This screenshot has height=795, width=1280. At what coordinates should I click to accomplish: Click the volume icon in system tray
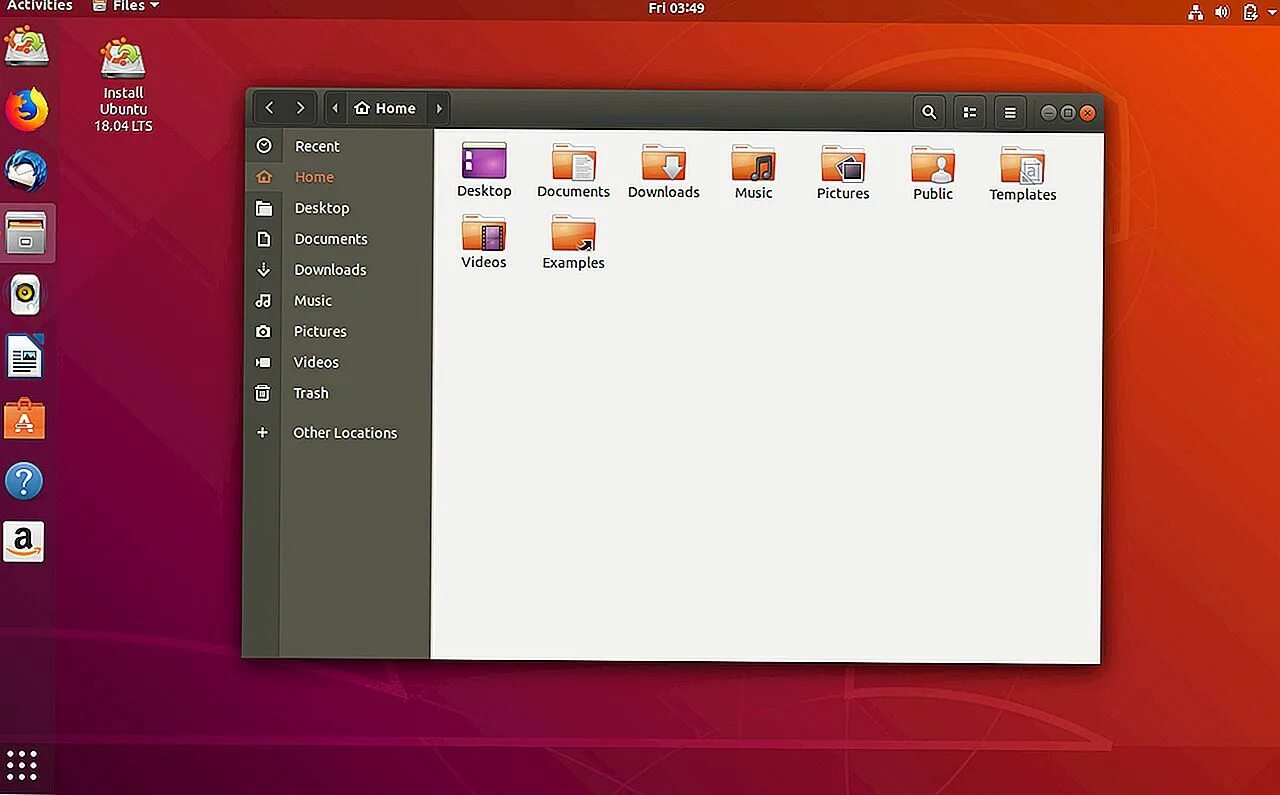tap(1222, 12)
